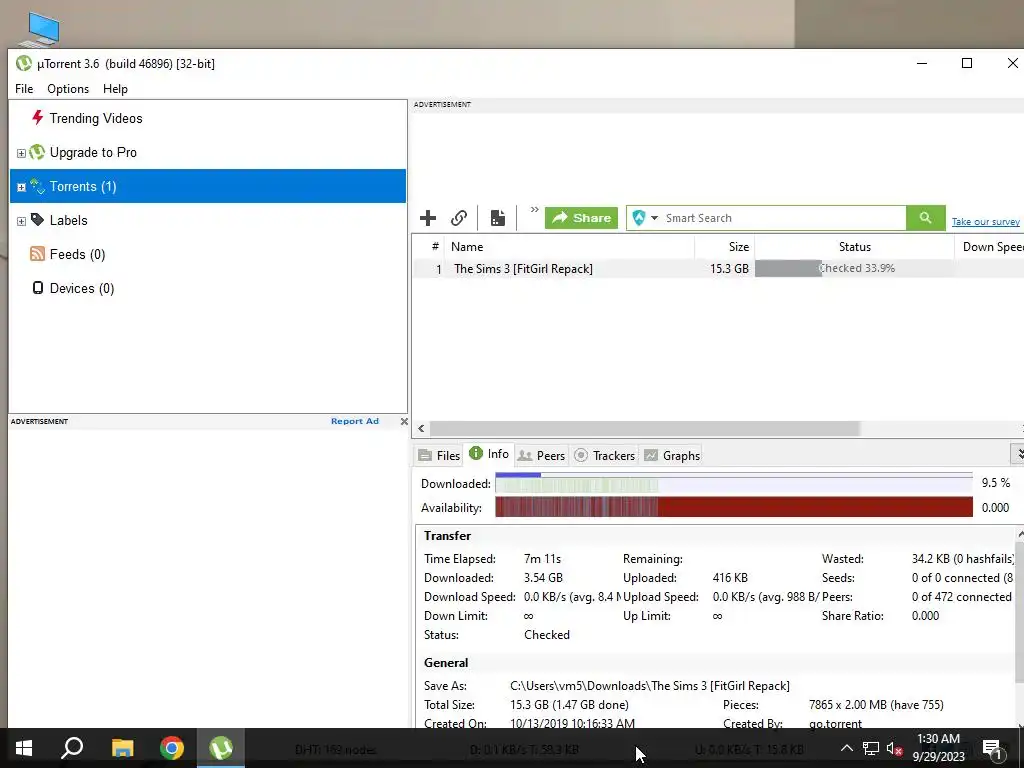Click the 15.3 GB size cell
This screenshot has width=1024, height=768.
[729, 269]
